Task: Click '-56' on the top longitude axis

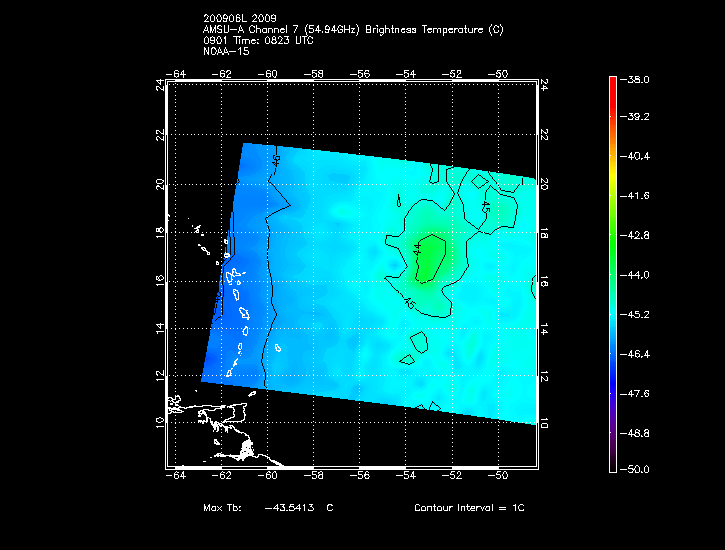Action: point(360,74)
